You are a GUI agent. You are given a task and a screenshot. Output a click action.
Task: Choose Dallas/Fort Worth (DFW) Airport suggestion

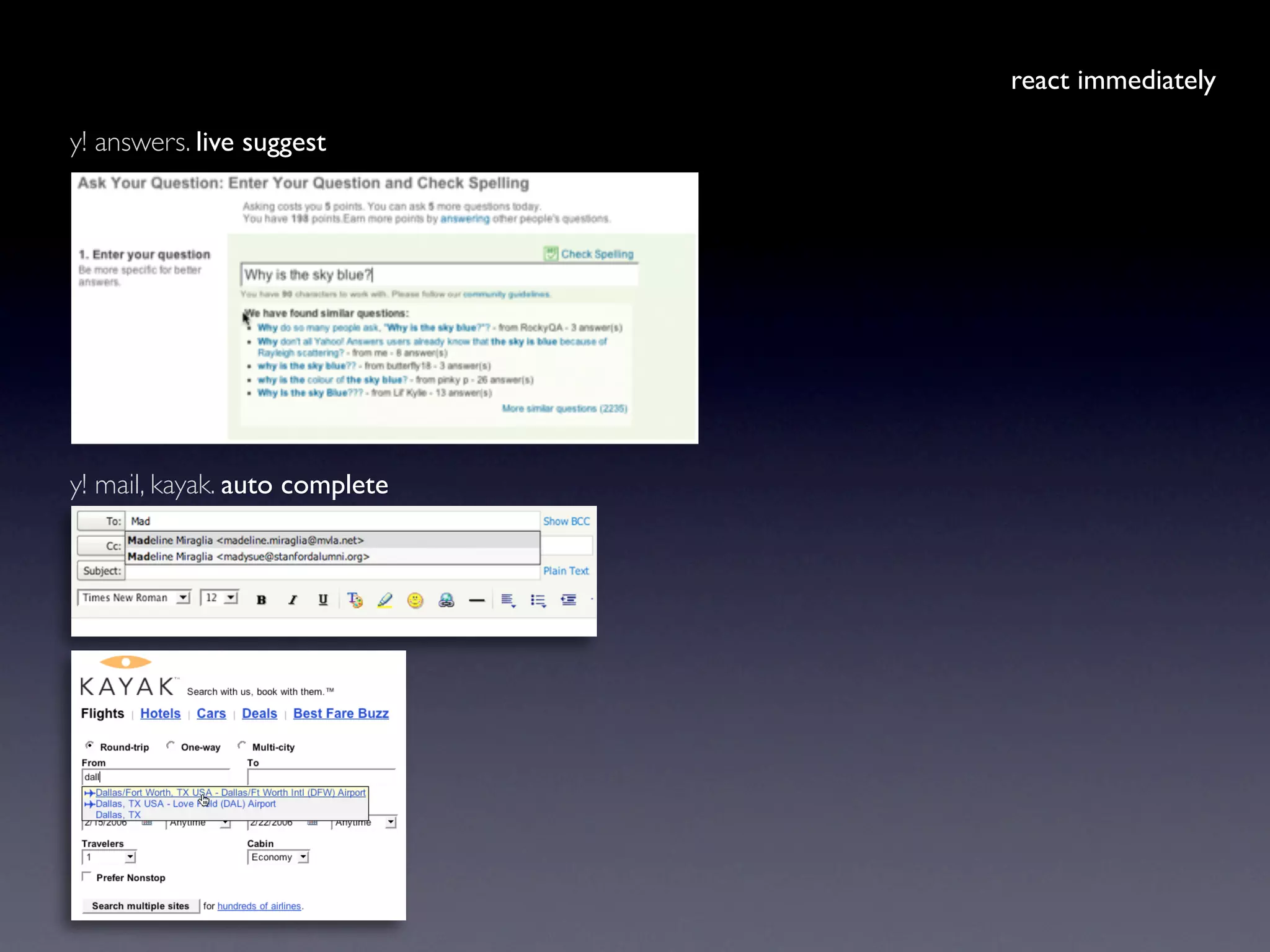click(x=225, y=793)
